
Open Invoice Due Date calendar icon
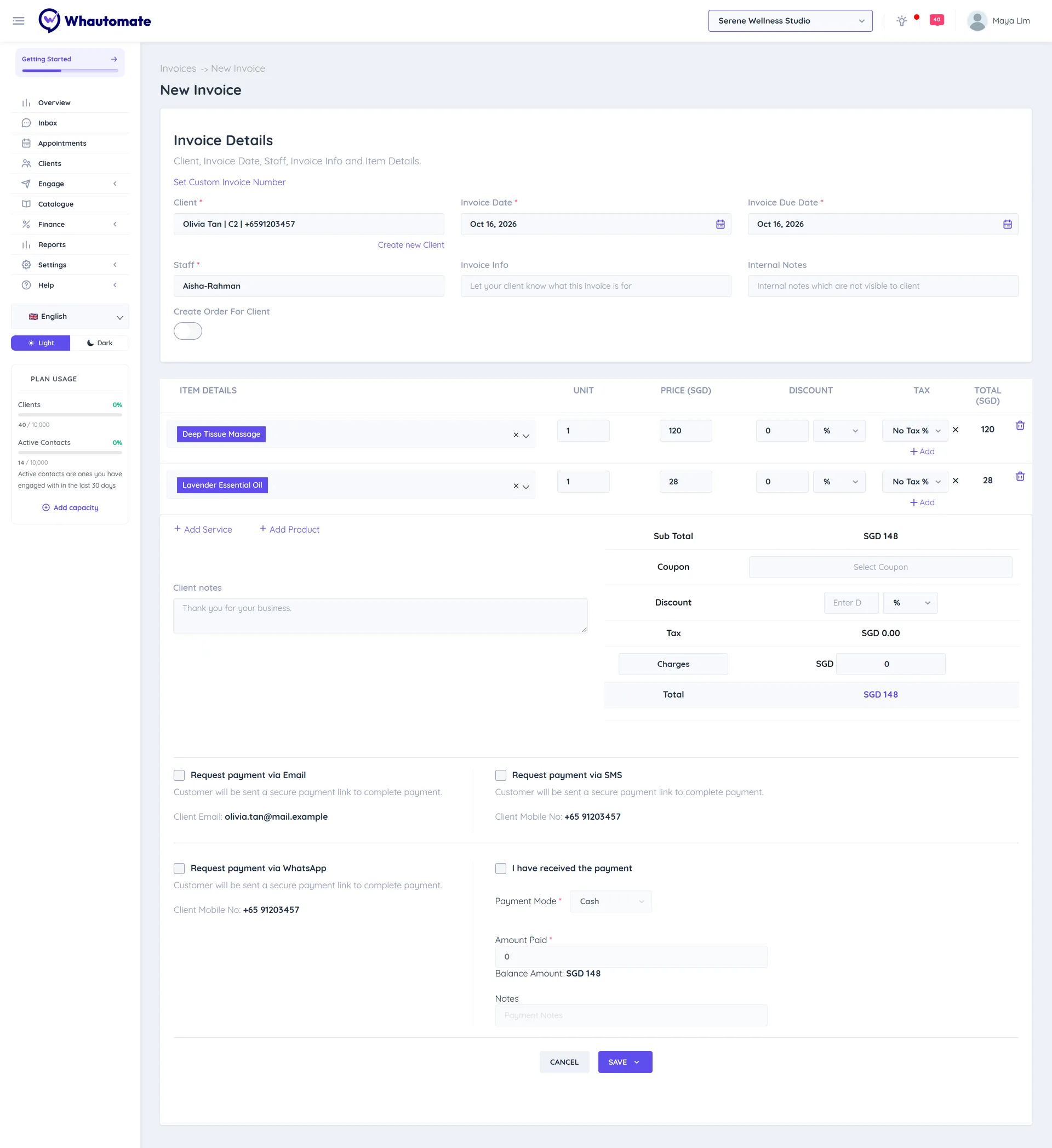(1007, 224)
